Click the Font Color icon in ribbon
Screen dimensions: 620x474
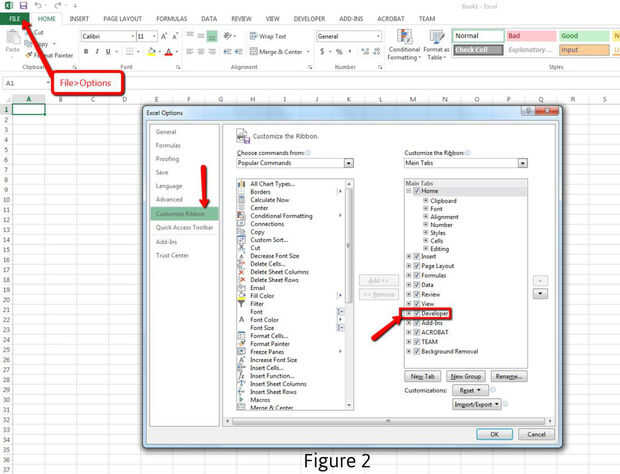[168, 52]
